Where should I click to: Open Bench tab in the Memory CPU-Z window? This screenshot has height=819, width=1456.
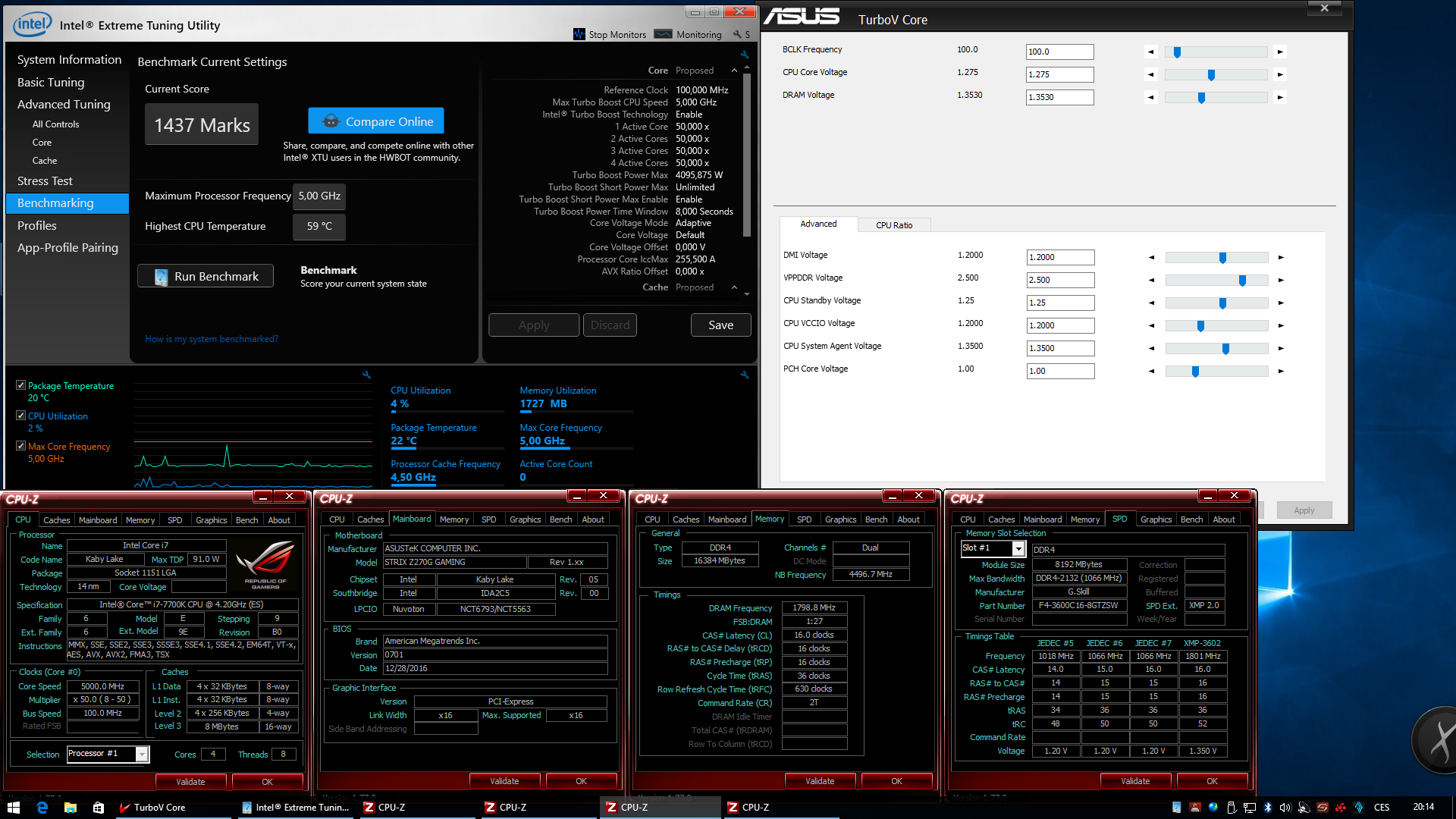point(876,519)
